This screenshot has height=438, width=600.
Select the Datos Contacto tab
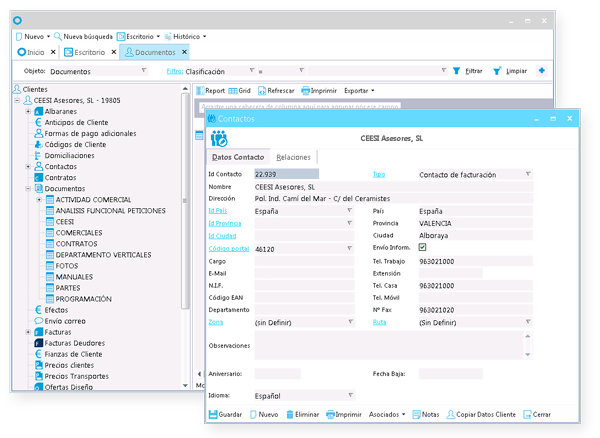238,157
